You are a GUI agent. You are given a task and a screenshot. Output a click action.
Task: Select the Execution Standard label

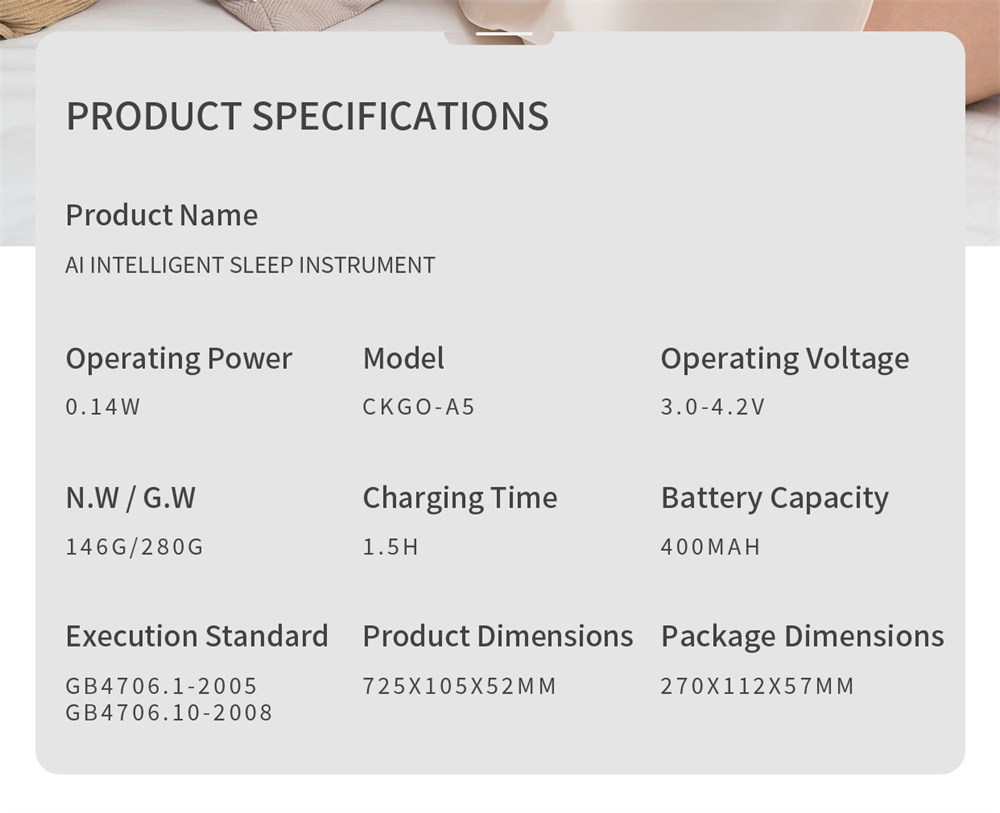click(x=197, y=636)
